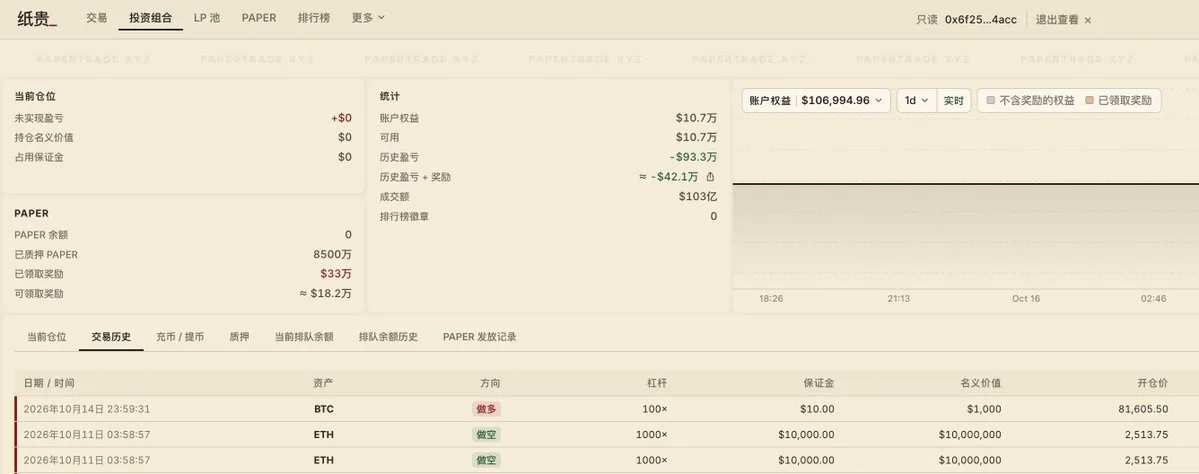1199x474 pixels.
Task: Click the $10.00 margin cell
Action: click(x=817, y=409)
